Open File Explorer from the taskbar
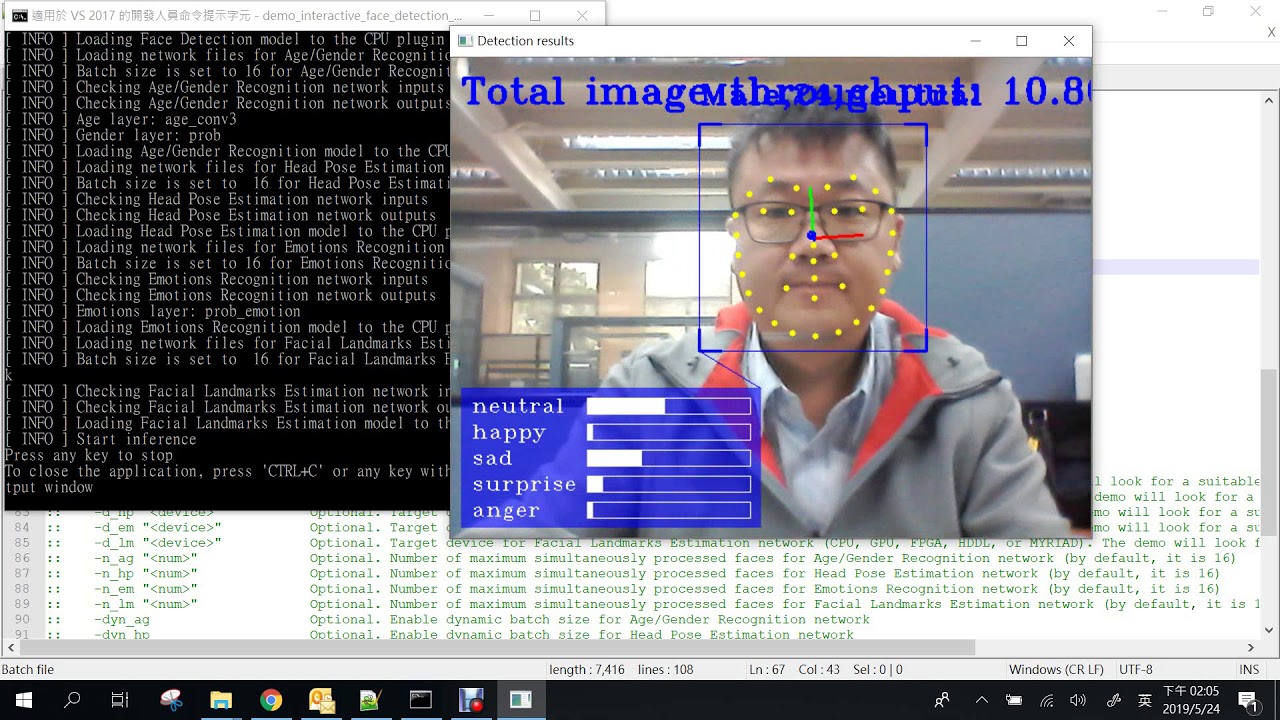The width and height of the screenshot is (1280, 720). click(x=221, y=700)
